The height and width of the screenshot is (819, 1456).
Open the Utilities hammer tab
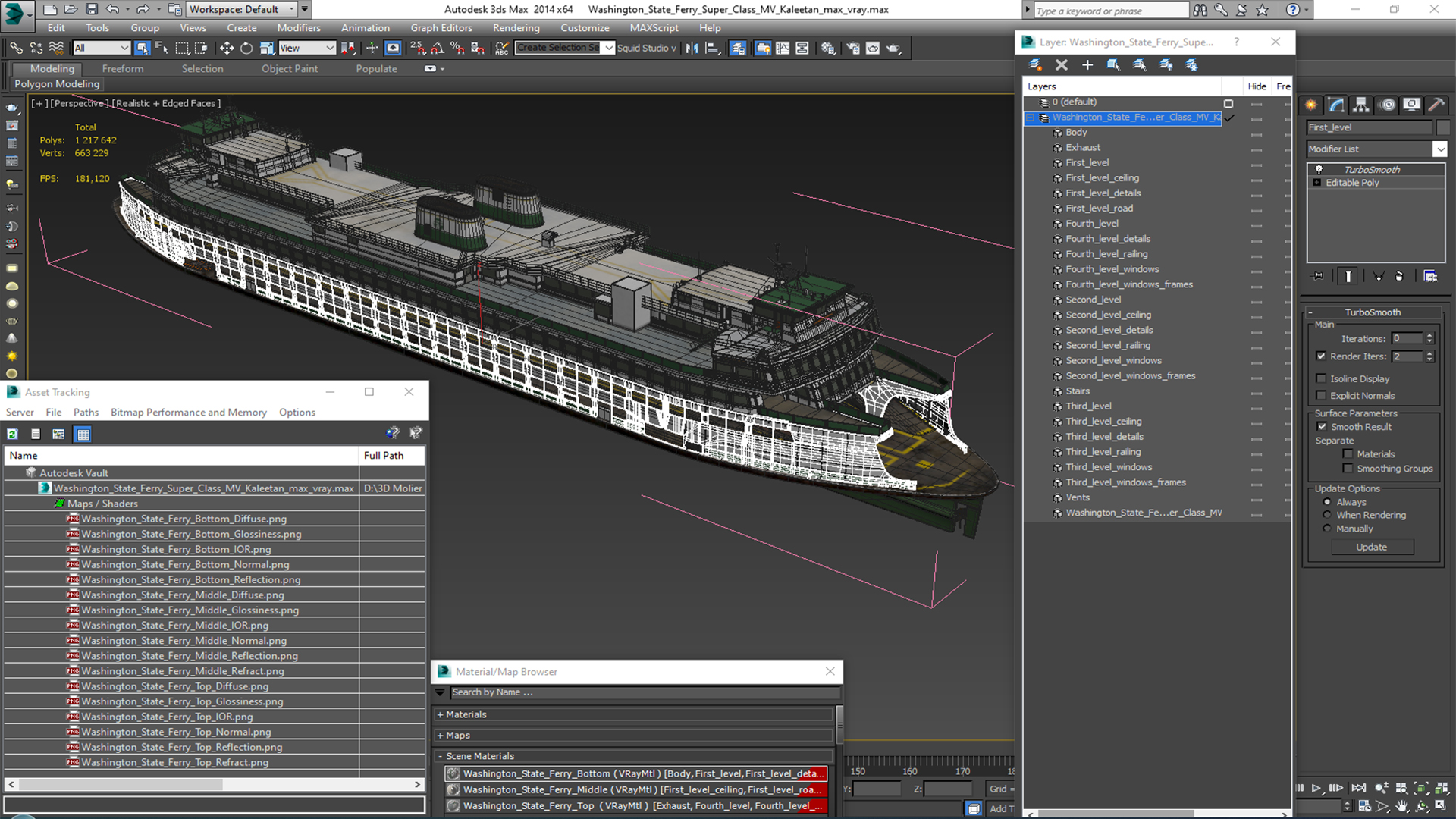click(1436, 105)
